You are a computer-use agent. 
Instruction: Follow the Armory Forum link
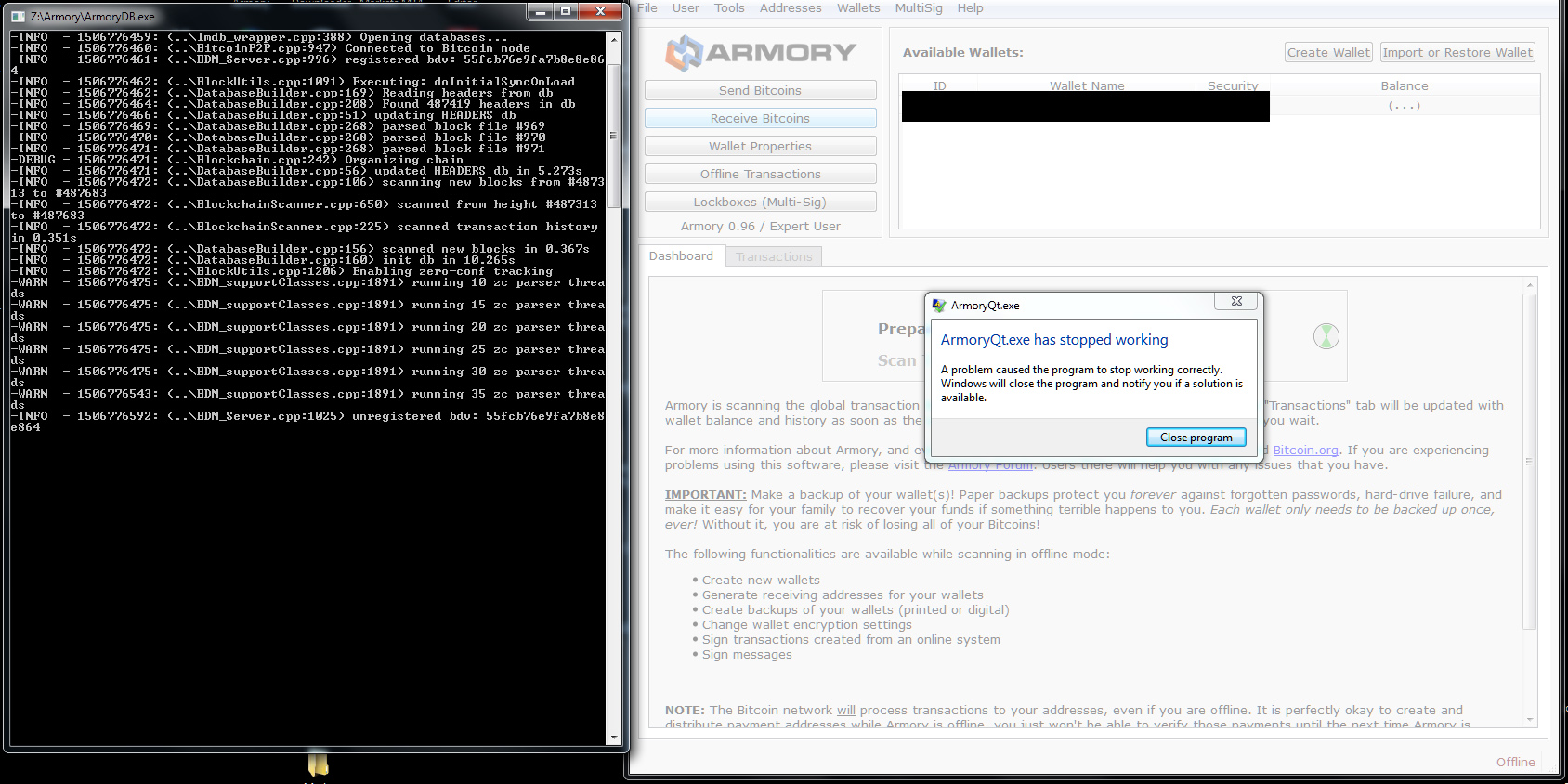click(x=990, y=464)
